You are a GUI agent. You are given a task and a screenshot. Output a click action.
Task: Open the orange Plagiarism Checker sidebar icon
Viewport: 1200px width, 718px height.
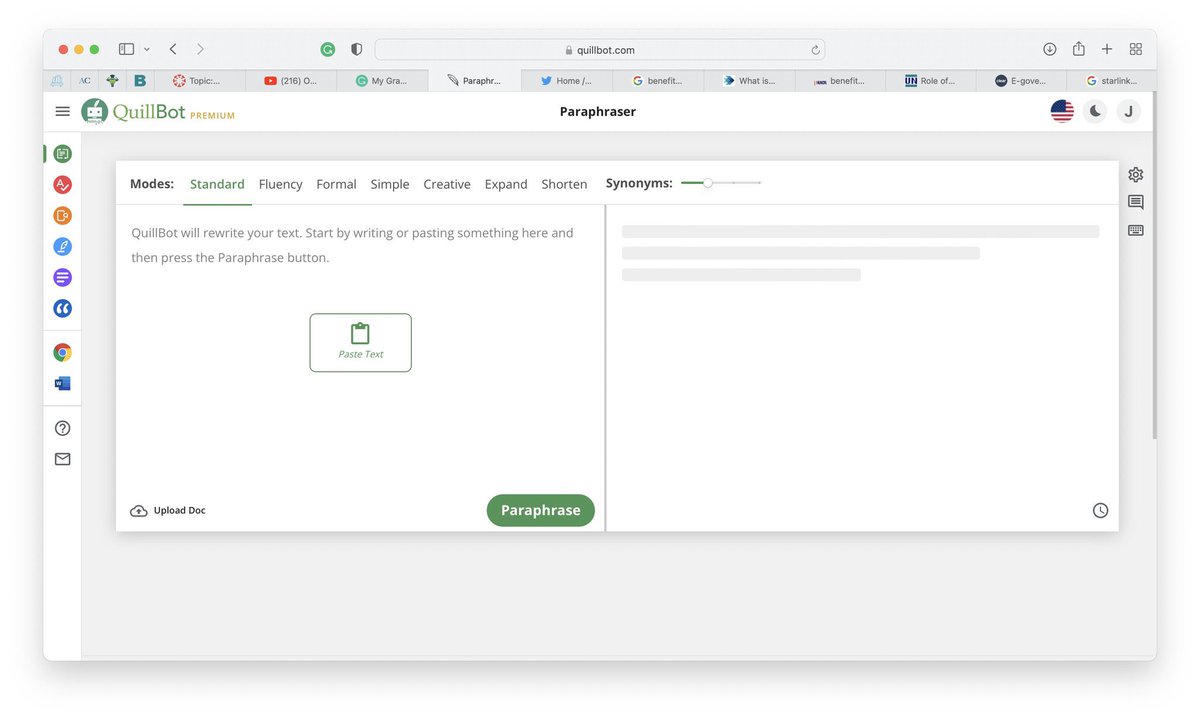pos(63,215)
